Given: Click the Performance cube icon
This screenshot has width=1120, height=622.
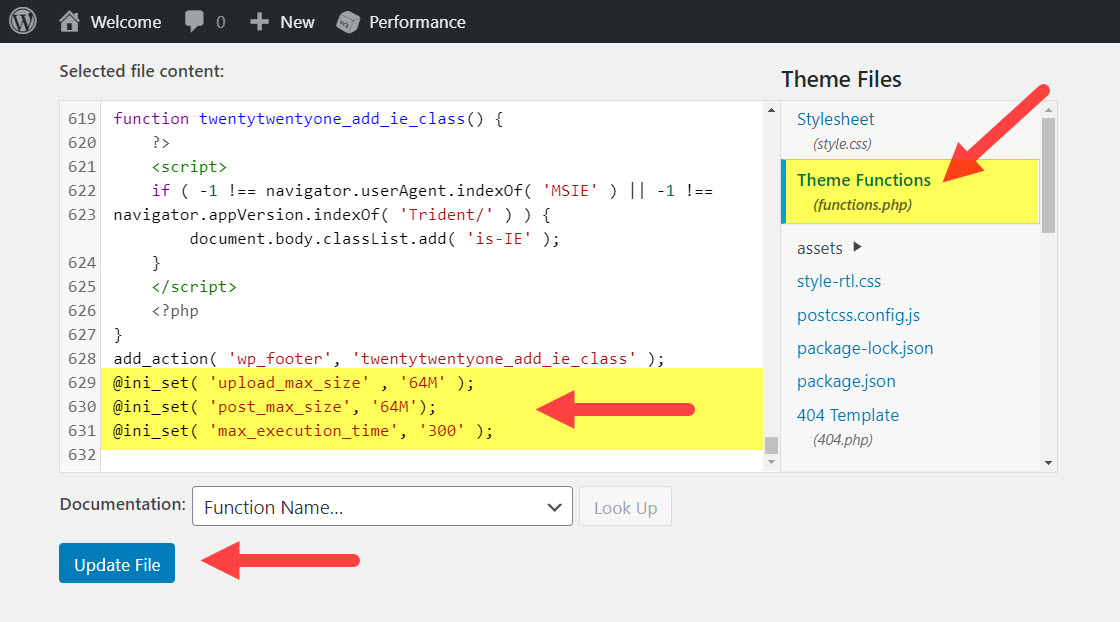Looking at the screenshot, I should click(347, 21).
